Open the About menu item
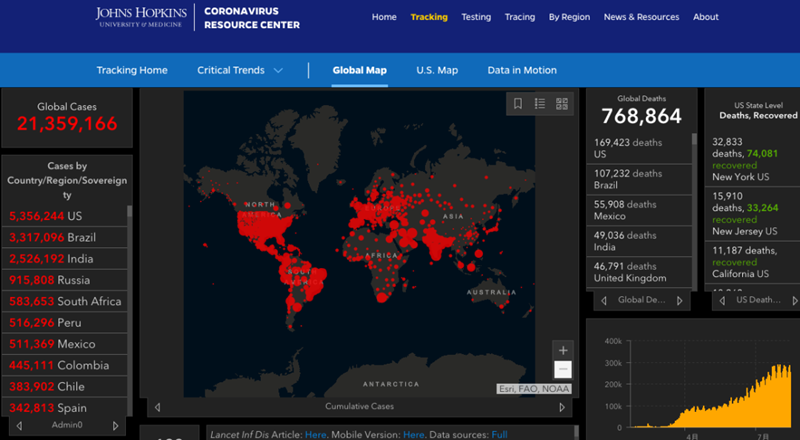 click(706, 17)
